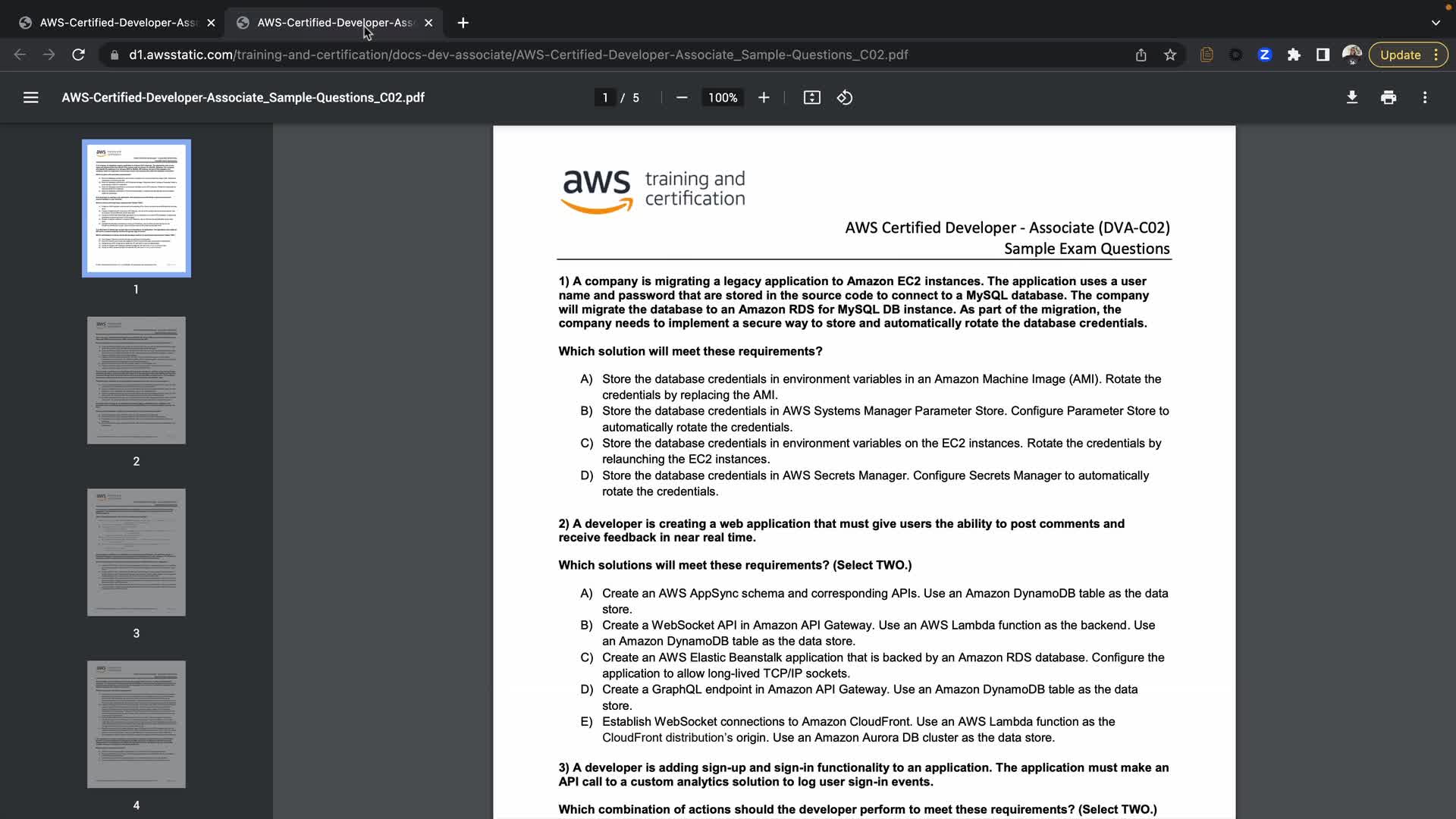Switch to the first AWS-Certified-Developer tab
Viewport: 1456px width, 819px height.
point(118,23)
